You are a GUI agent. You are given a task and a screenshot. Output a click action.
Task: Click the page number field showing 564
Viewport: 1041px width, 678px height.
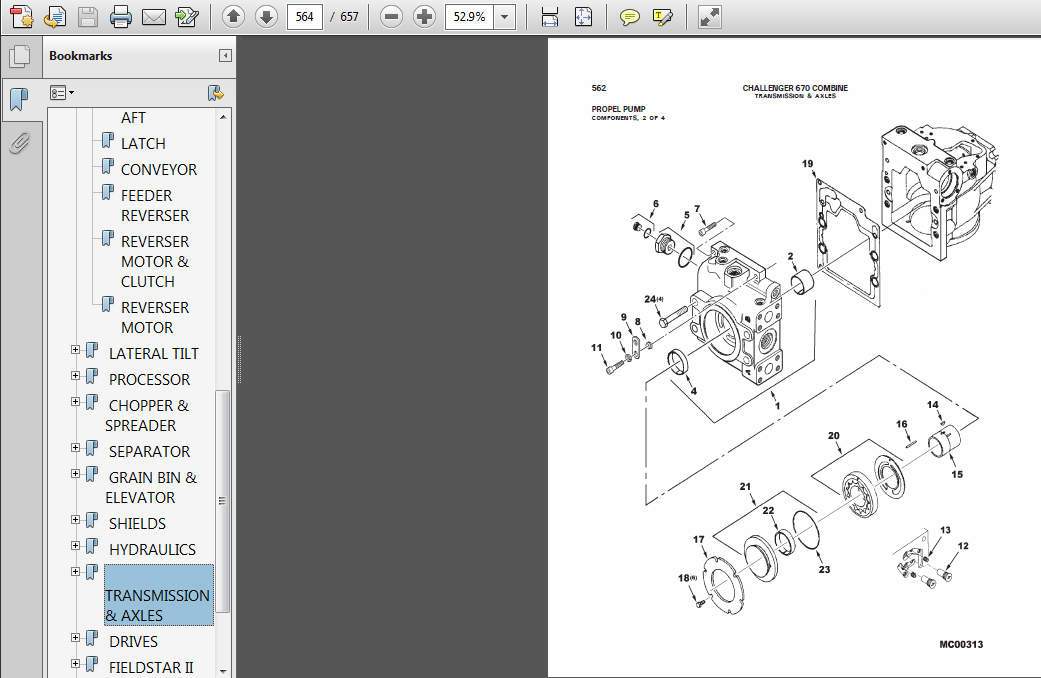point(305,17)
